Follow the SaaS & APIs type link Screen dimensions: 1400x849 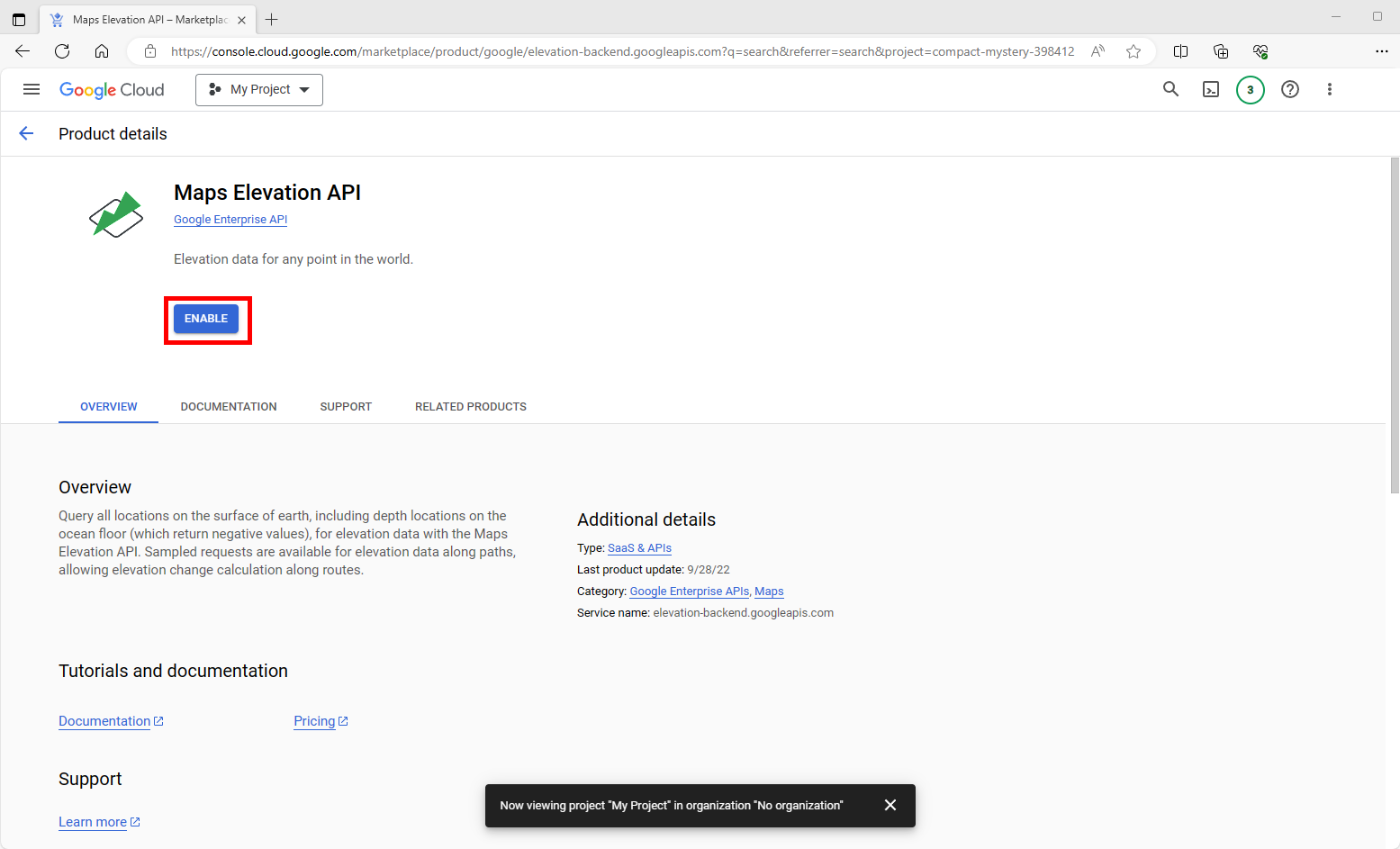[639, 548]
